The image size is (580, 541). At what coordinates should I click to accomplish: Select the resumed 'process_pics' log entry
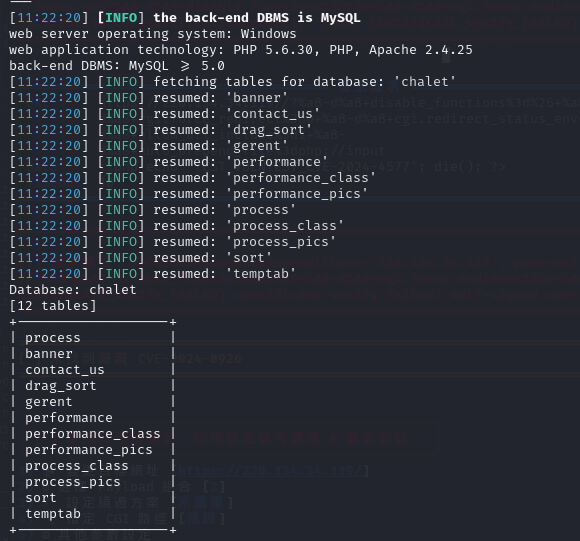pos(172,242)
